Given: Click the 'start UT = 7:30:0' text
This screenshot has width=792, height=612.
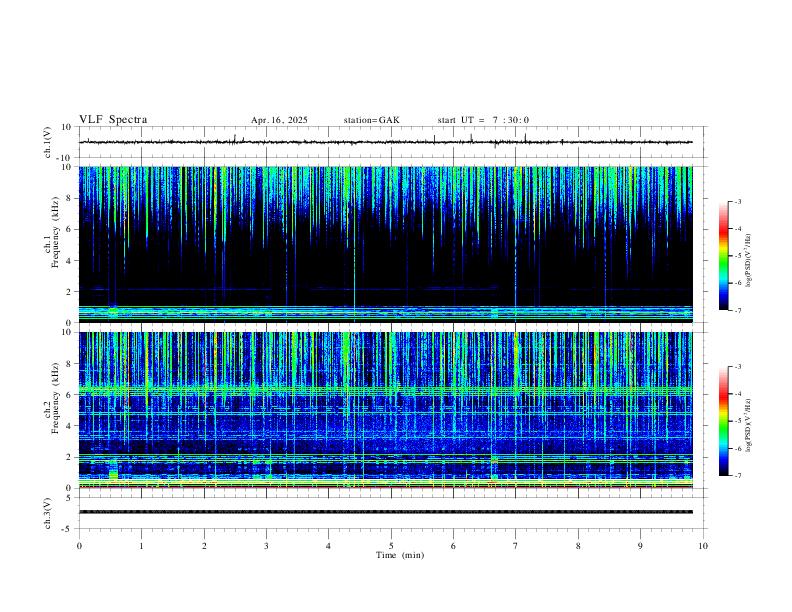Looking at the screenshot, I should click(483, 120).
